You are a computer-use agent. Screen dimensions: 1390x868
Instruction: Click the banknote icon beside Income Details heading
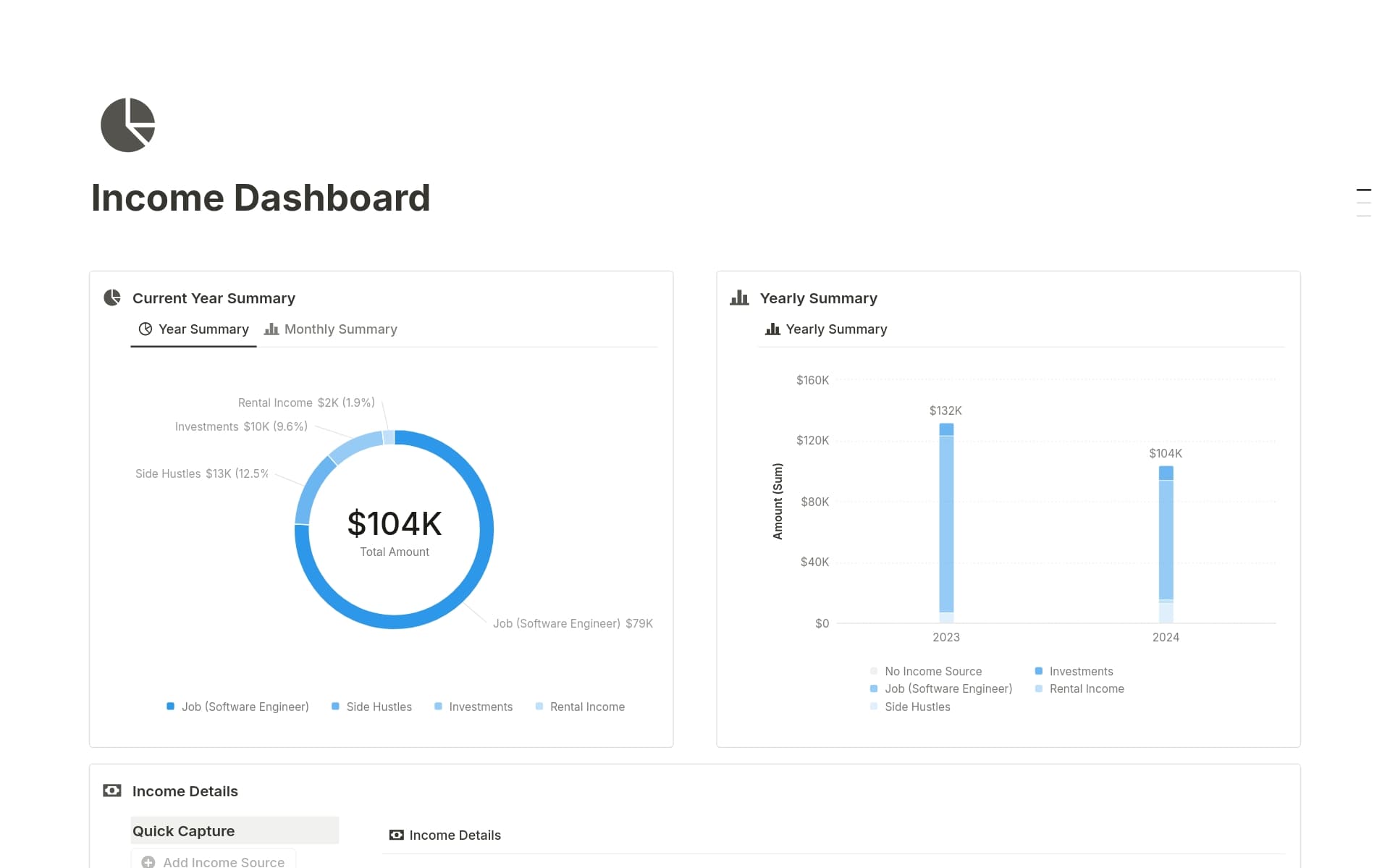tap(112, 791)
